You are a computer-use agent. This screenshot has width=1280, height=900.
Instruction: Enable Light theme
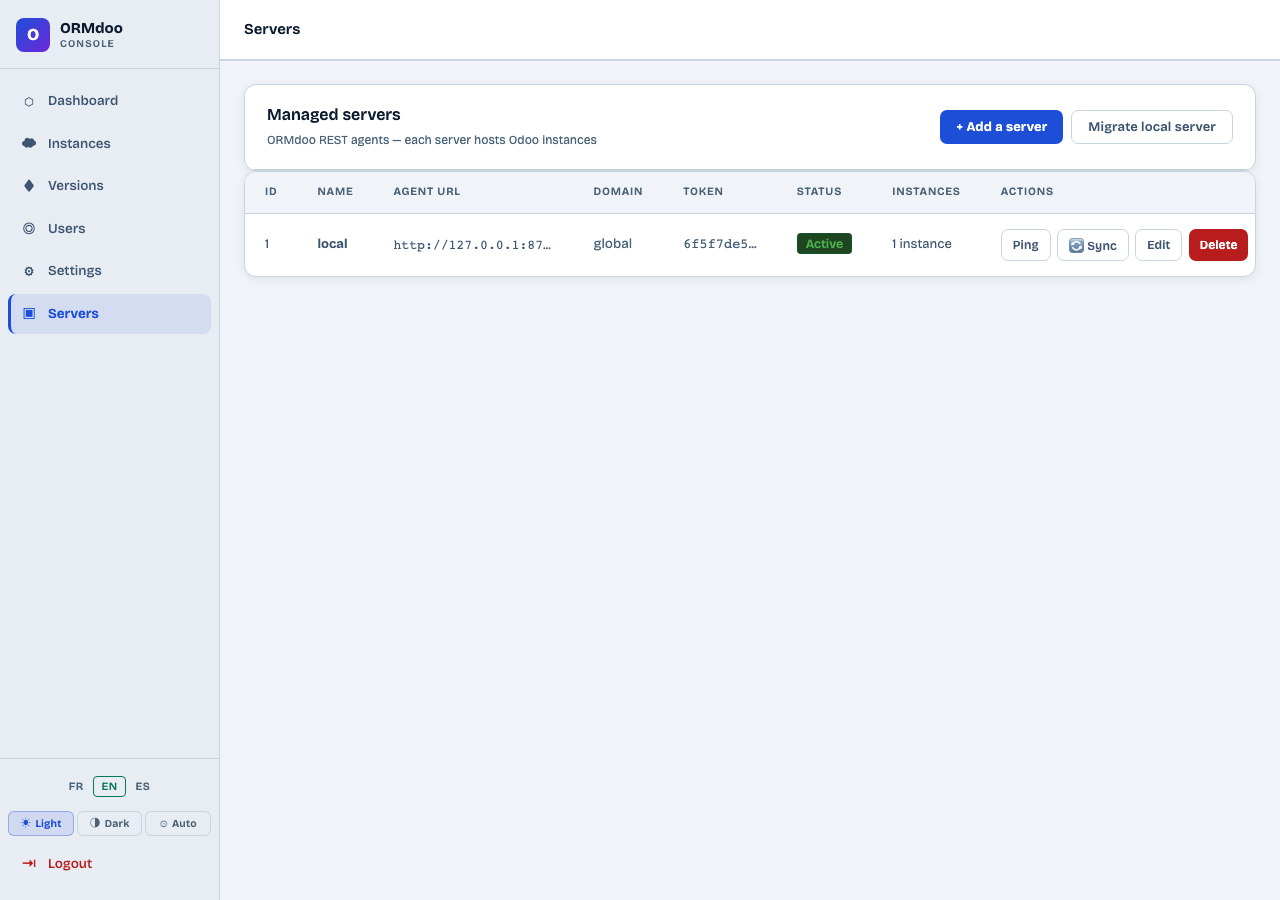[41, 823]
